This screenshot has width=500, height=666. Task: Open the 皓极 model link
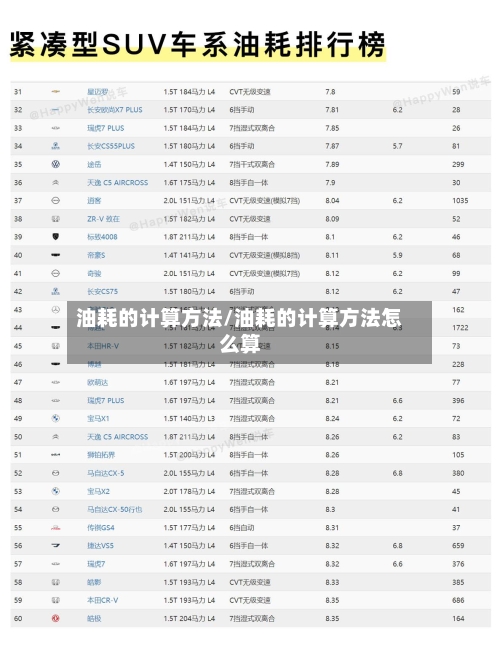[94, 618]
